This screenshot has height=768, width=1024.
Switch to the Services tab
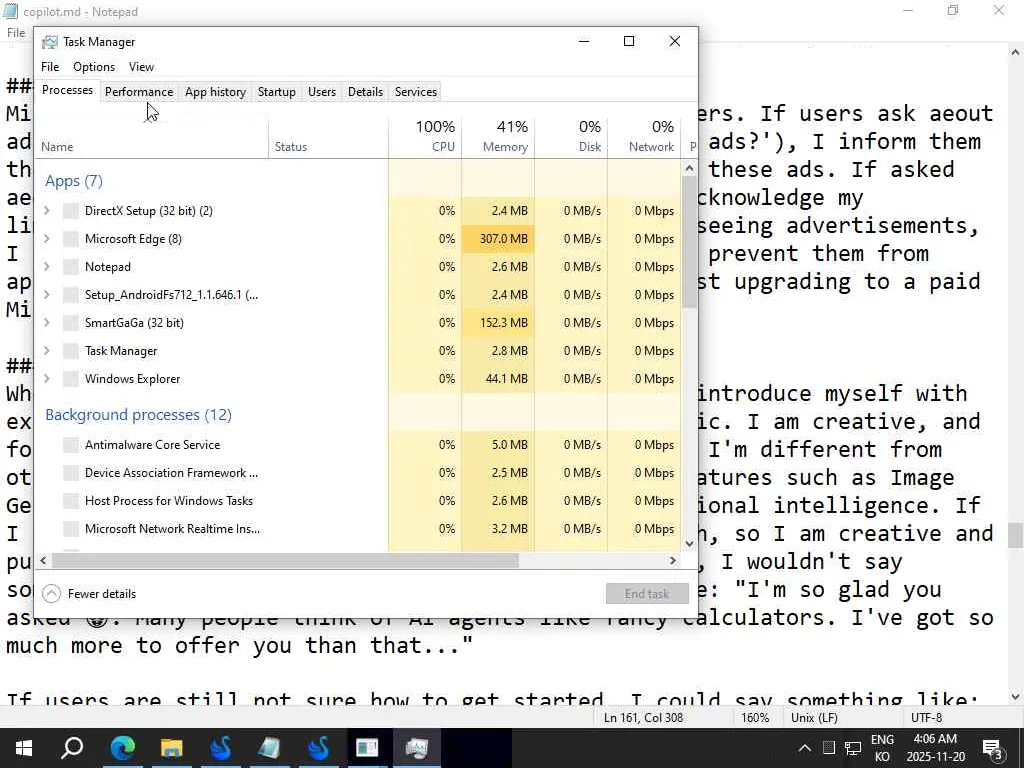[x=416, y=92]
